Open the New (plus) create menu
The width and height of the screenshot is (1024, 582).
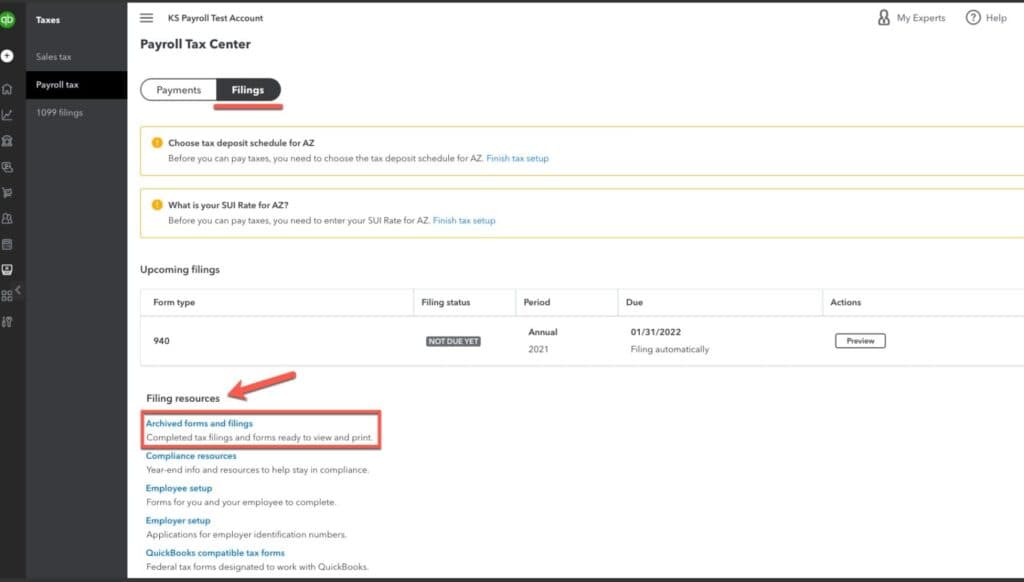[7, 56]
